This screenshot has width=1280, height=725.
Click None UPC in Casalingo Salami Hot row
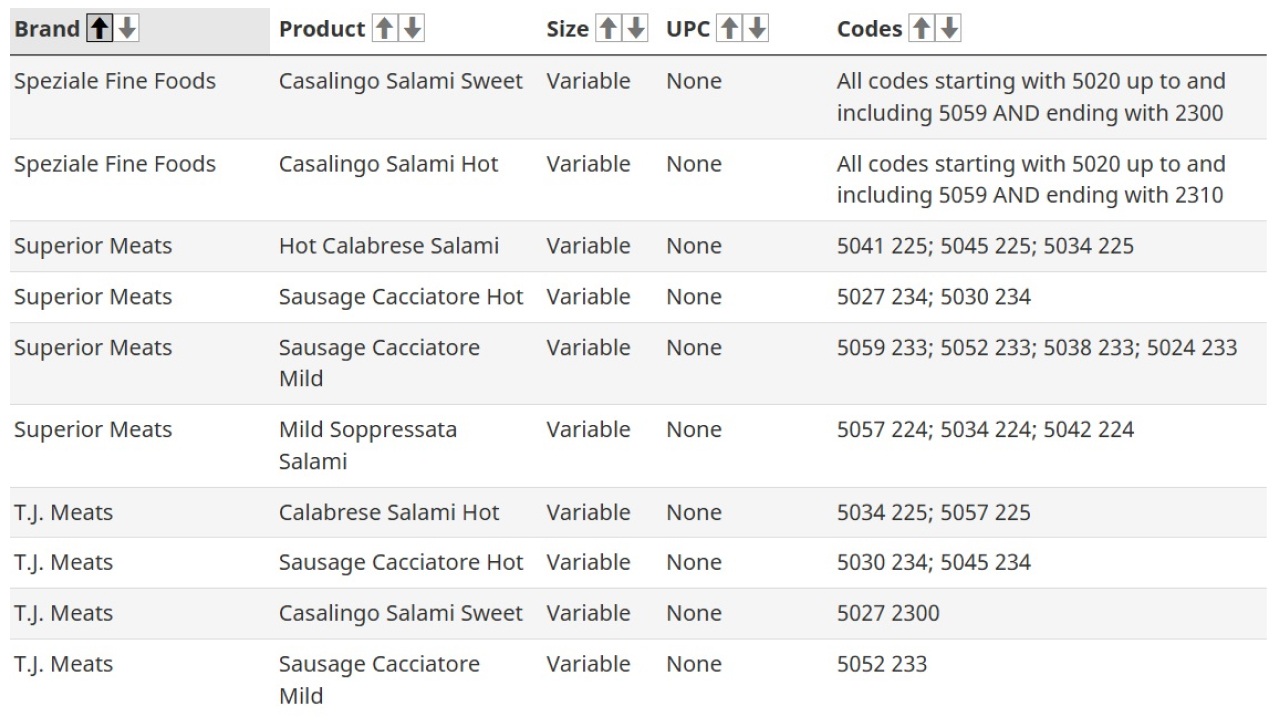pyautogui.click(x=694, y=164)
